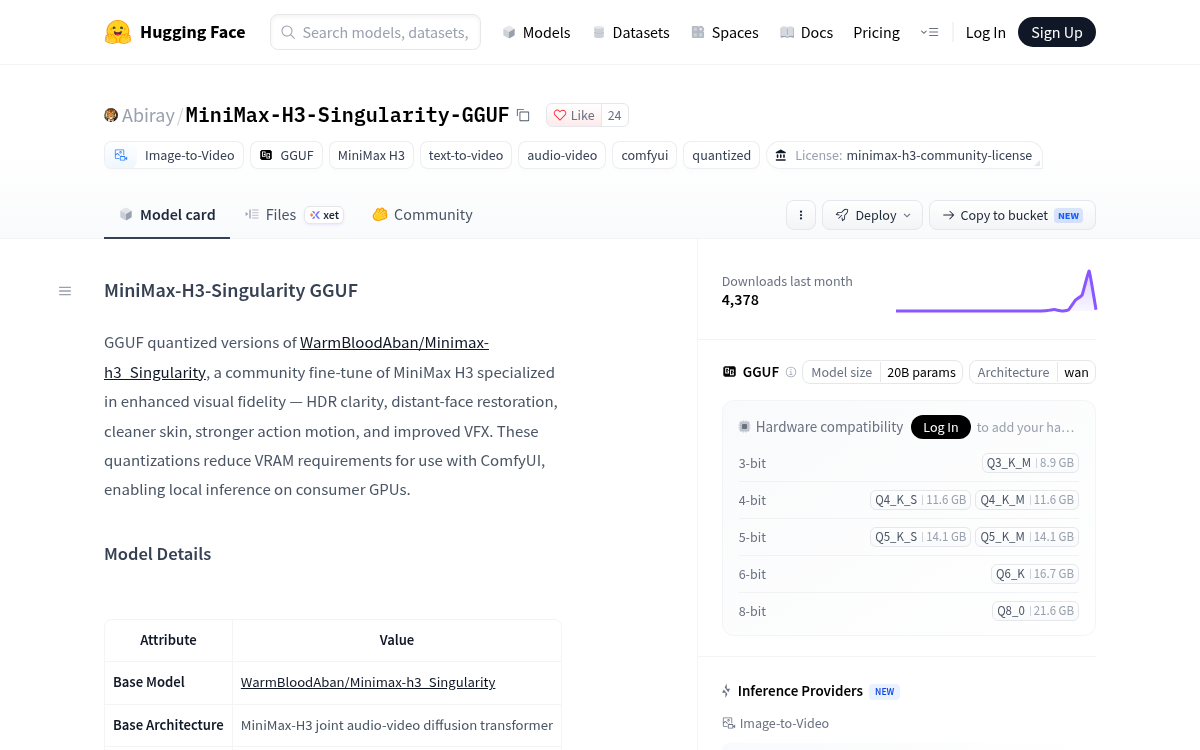
Task: Focus the search models input field
Action: click(x=375, y=32)
